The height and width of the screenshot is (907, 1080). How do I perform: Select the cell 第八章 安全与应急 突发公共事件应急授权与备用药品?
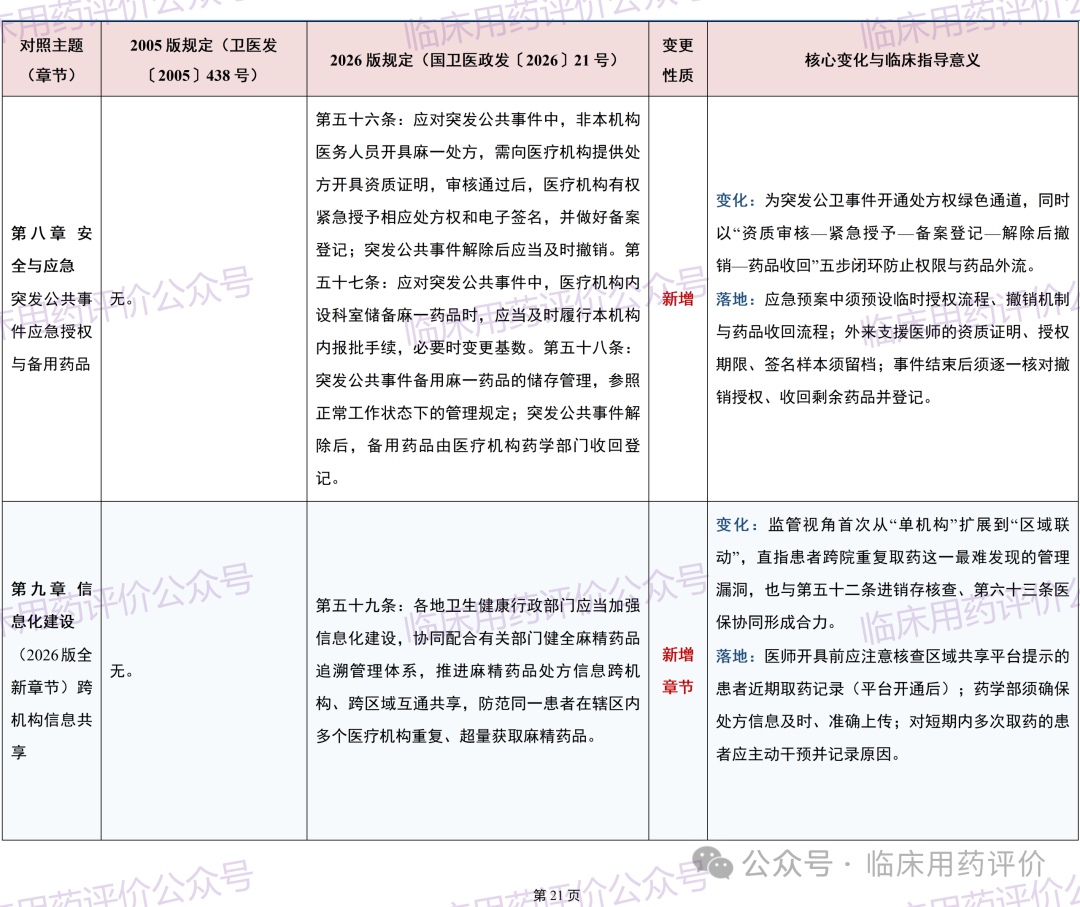52,298
